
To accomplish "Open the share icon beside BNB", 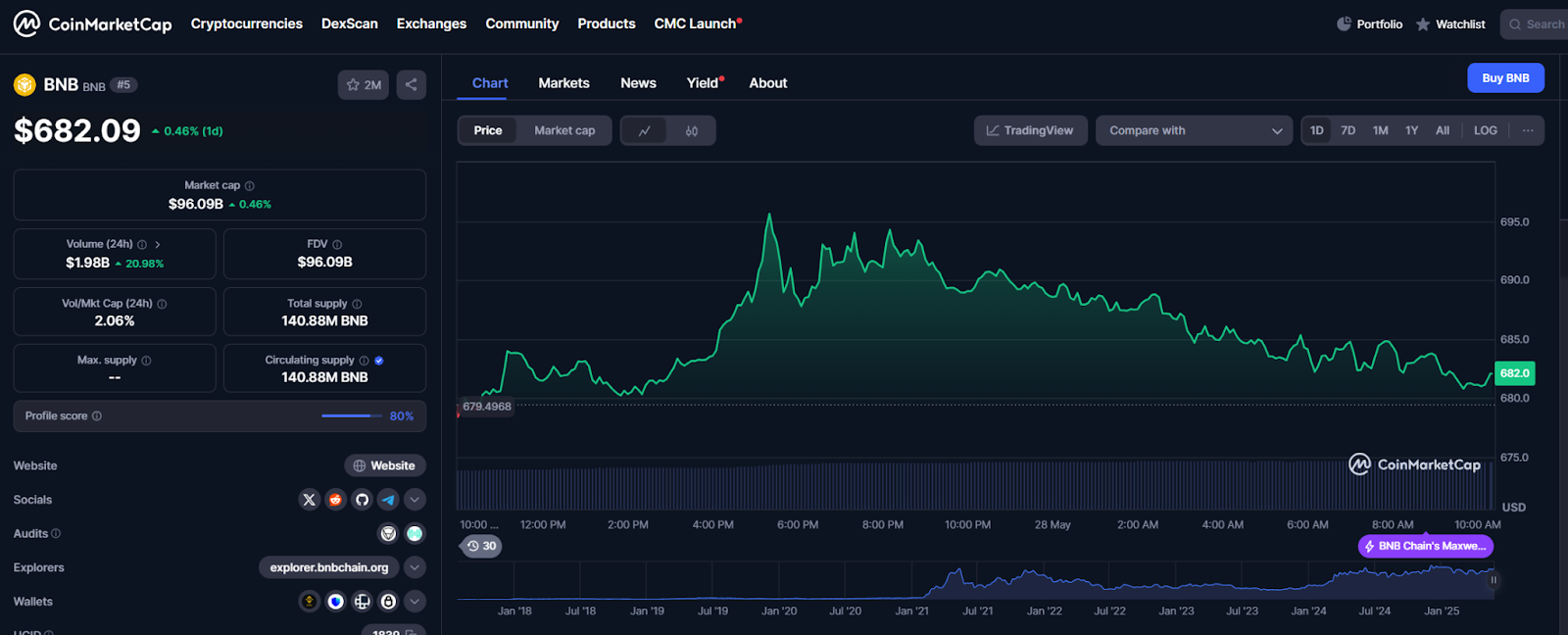I will coord(412,85).
